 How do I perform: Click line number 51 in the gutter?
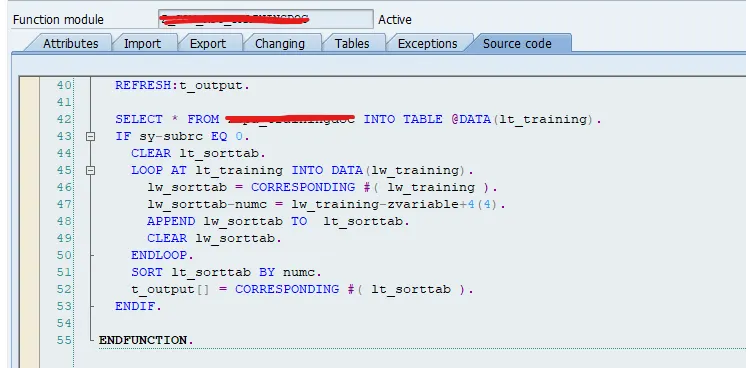tap(64, 272)
